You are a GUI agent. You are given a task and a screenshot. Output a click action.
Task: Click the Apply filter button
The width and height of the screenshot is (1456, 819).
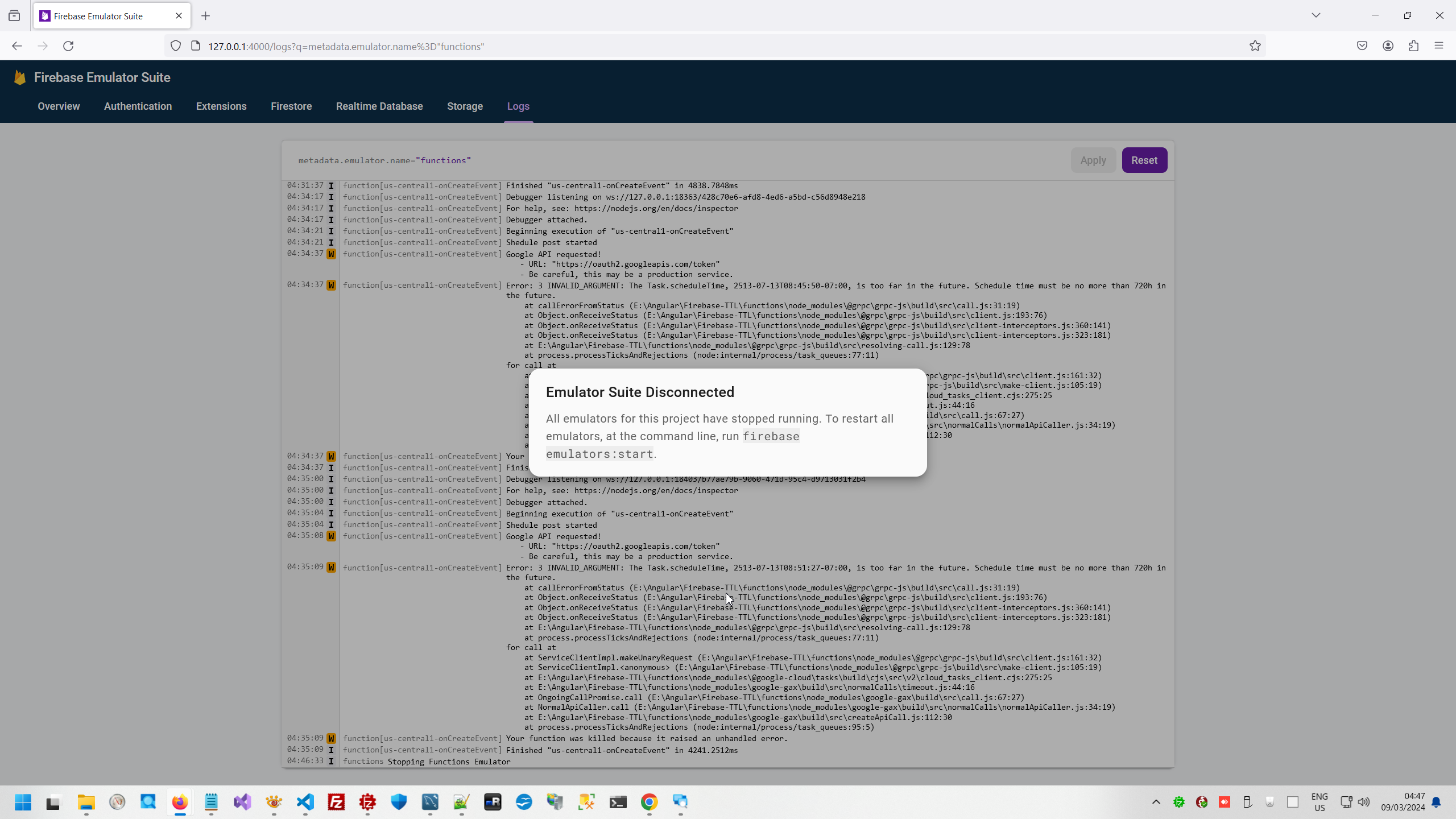(1093, 160)
